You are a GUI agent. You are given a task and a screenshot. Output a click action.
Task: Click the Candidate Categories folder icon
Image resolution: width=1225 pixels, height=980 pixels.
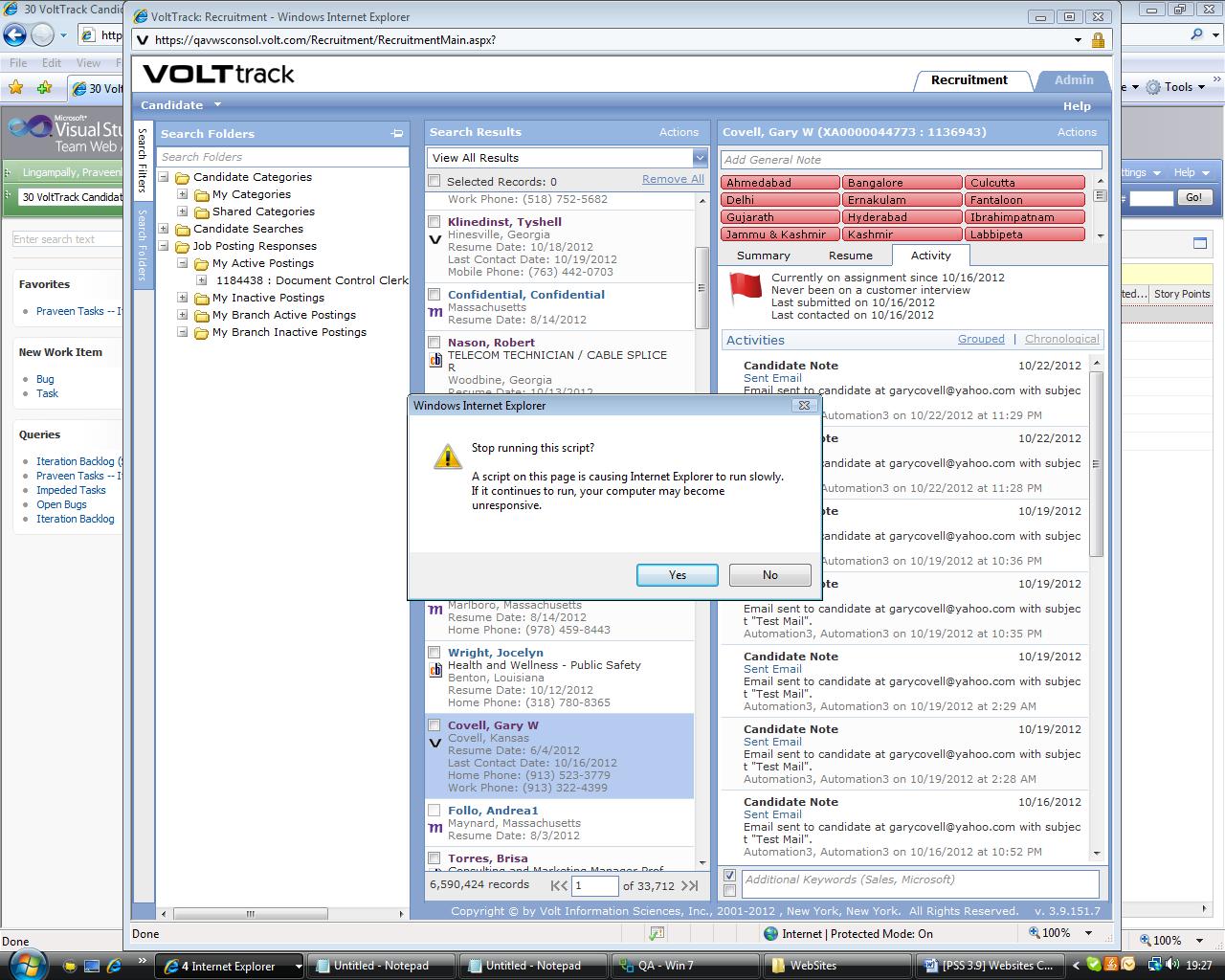point(182,177)
